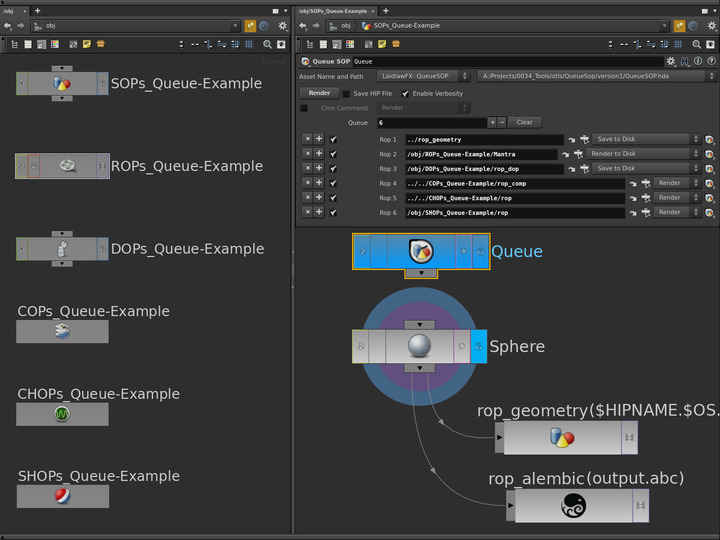Image resolution: width=720 pixels, height=540 pixels.
Task: Click the SOPs_Queue-Example node icon
Action: (x=62, y=84)
